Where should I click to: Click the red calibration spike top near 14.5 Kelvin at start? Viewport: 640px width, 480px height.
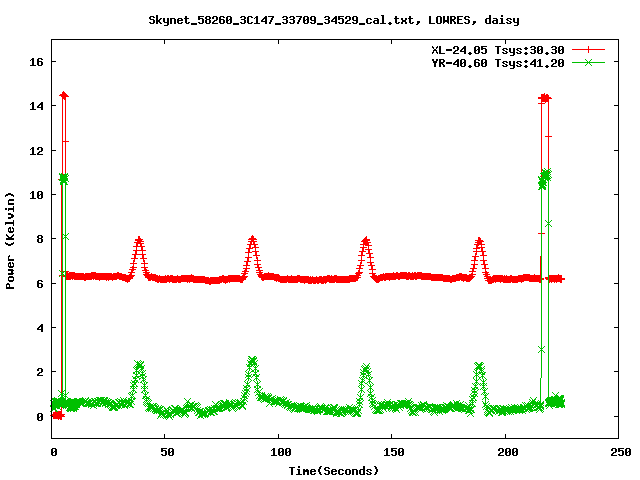[x=64, y=95]
